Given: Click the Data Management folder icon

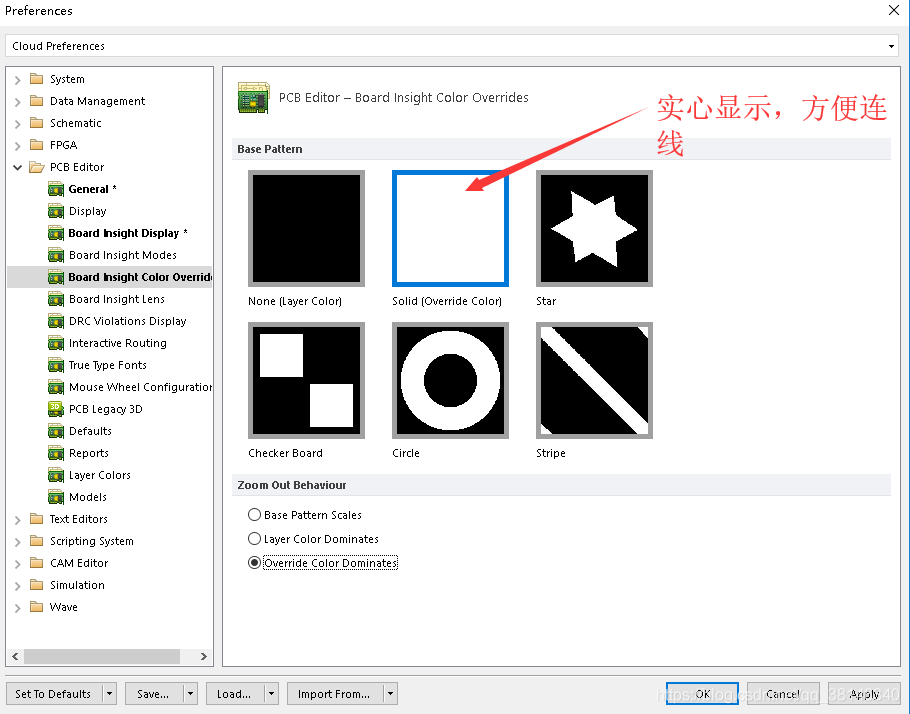Looking at the screenshot, I should pos(37,101).
